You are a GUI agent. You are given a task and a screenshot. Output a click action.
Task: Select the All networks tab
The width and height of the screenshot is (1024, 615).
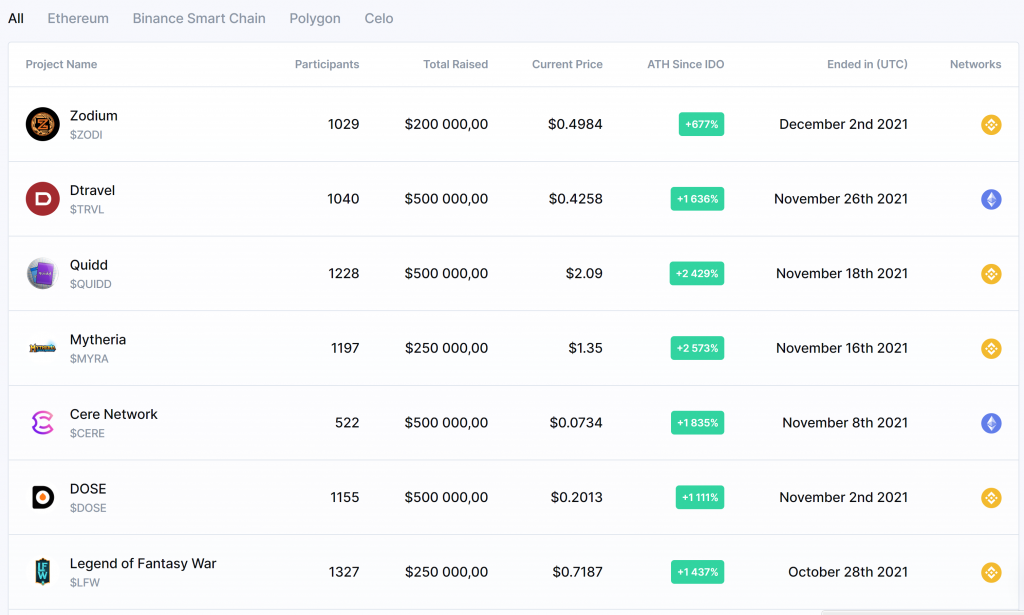pos(16,18)
